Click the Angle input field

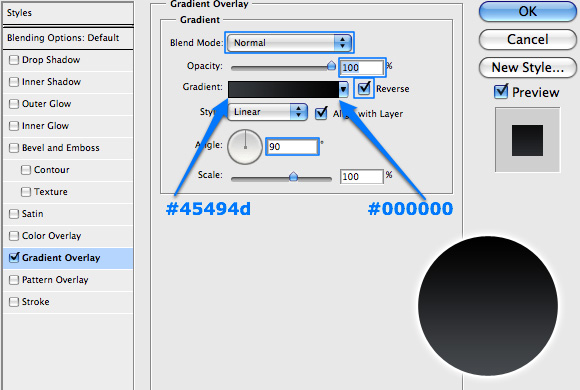tap(292, 147)
